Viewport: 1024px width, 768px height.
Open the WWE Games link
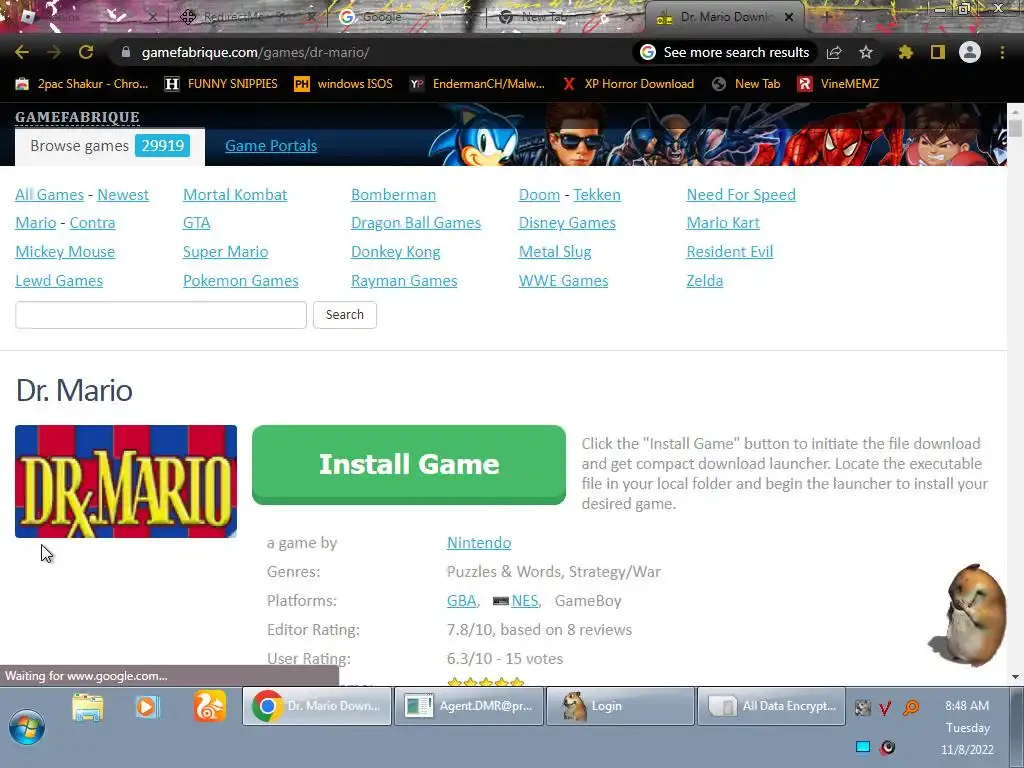(x=564, y=281)
